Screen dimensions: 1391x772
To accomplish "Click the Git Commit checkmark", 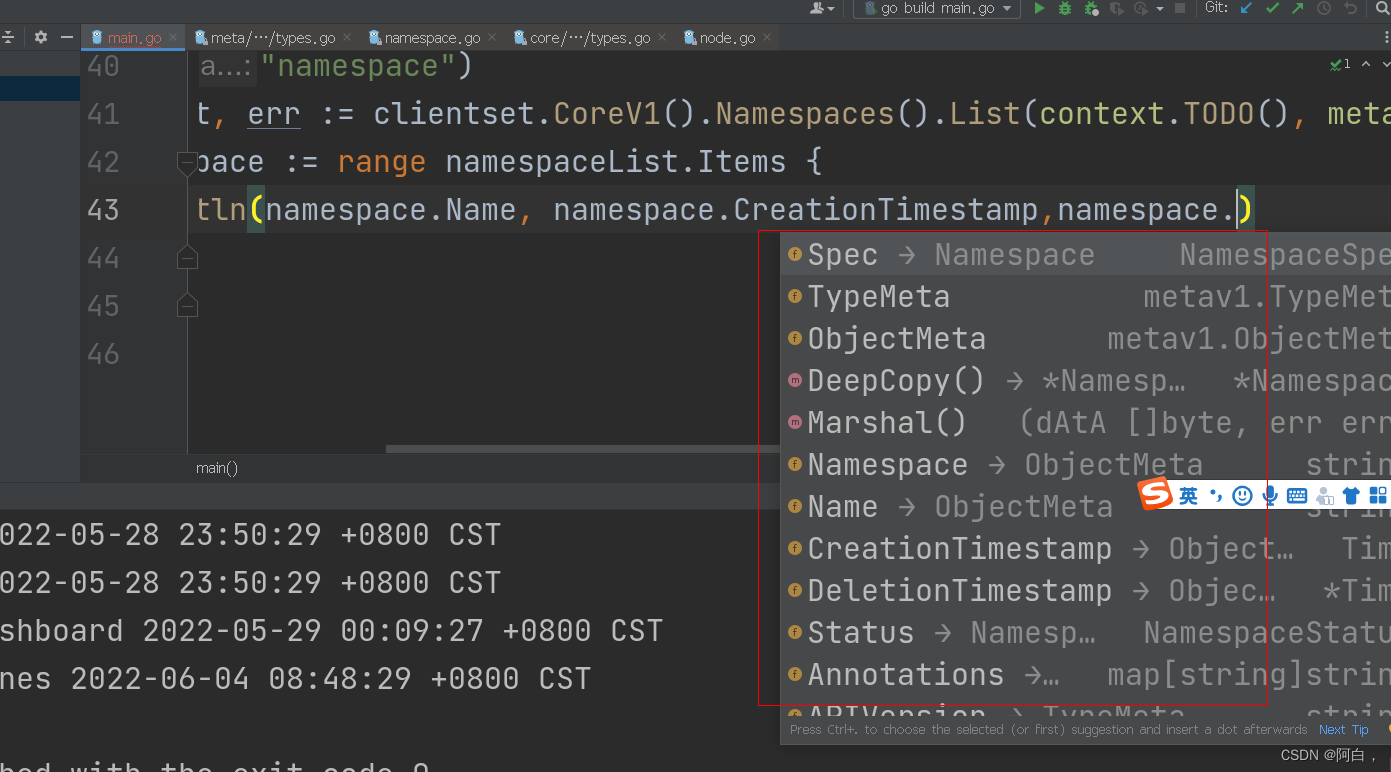I will [x=1272, y=8].
